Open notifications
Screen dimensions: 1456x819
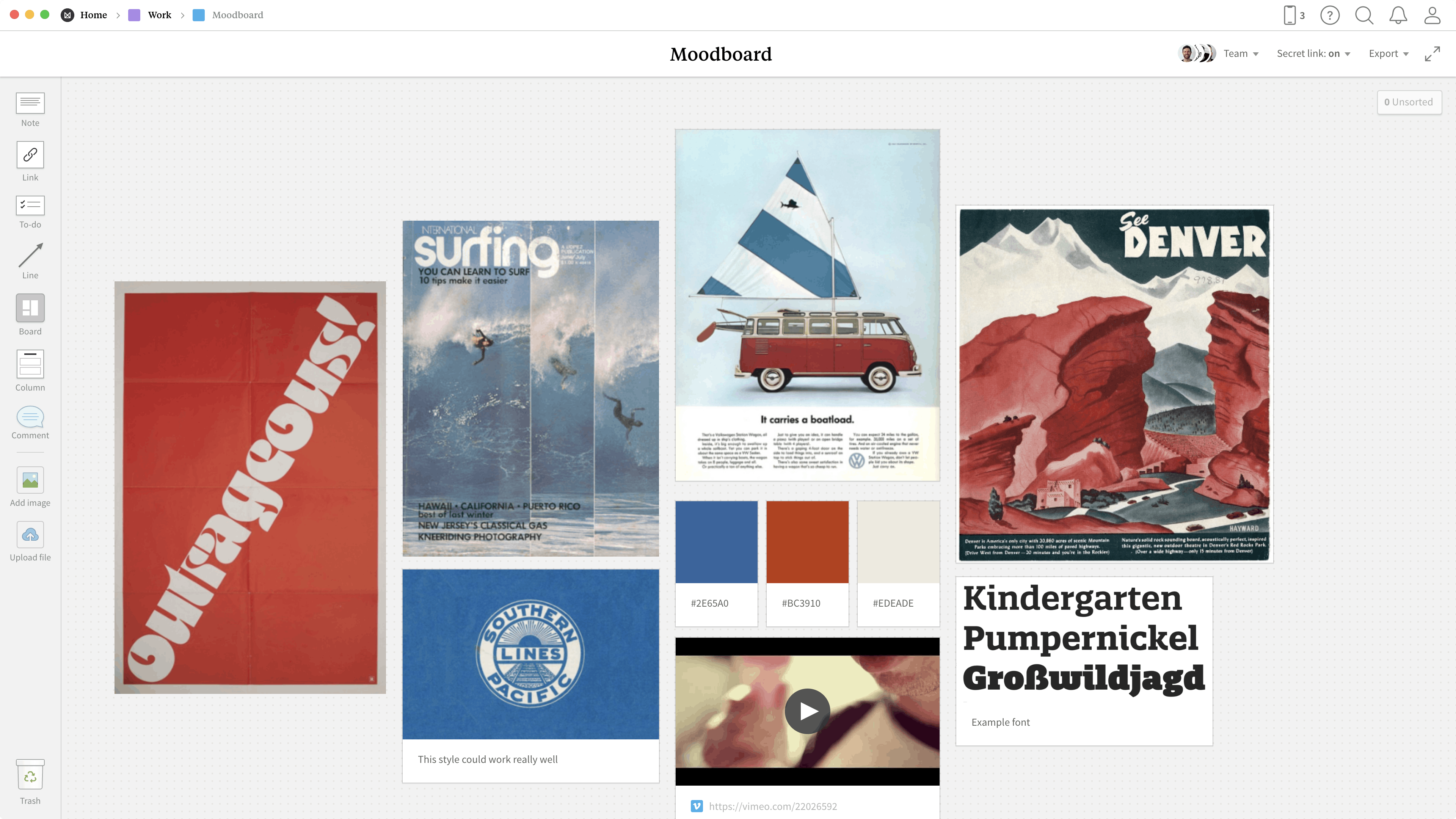click(1398, 15)
